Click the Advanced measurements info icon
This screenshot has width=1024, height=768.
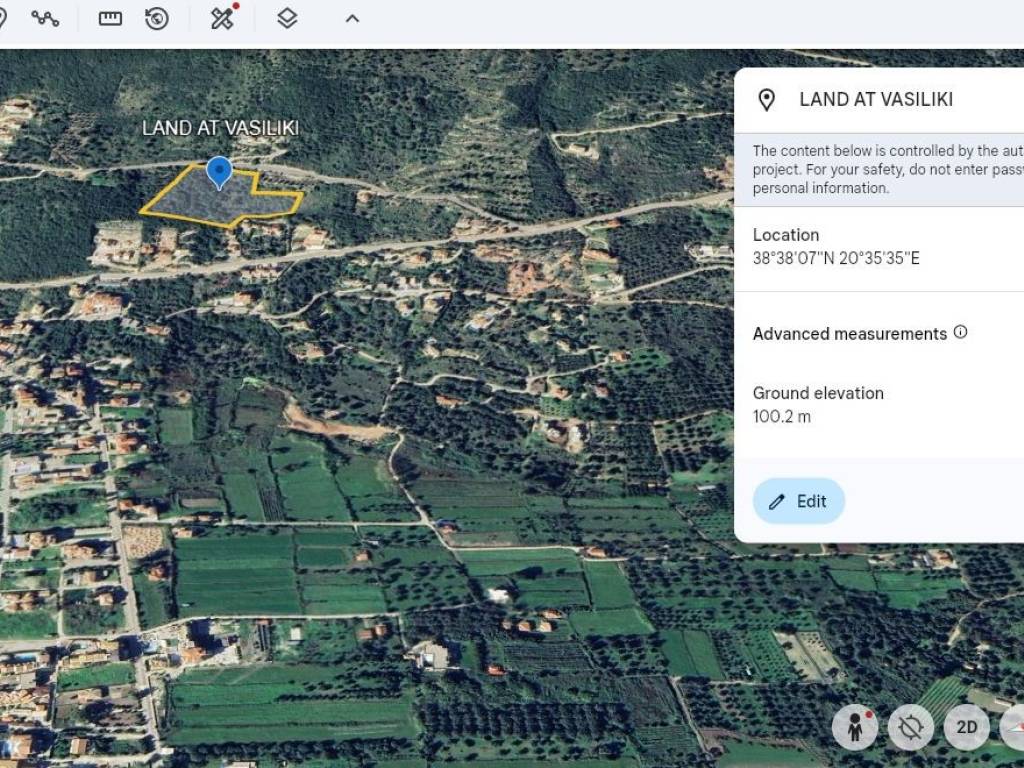[x=960, y=332]
